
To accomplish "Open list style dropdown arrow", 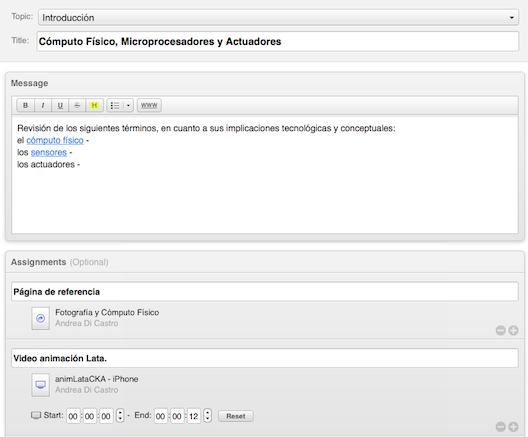I will click(x=128, y=105).
